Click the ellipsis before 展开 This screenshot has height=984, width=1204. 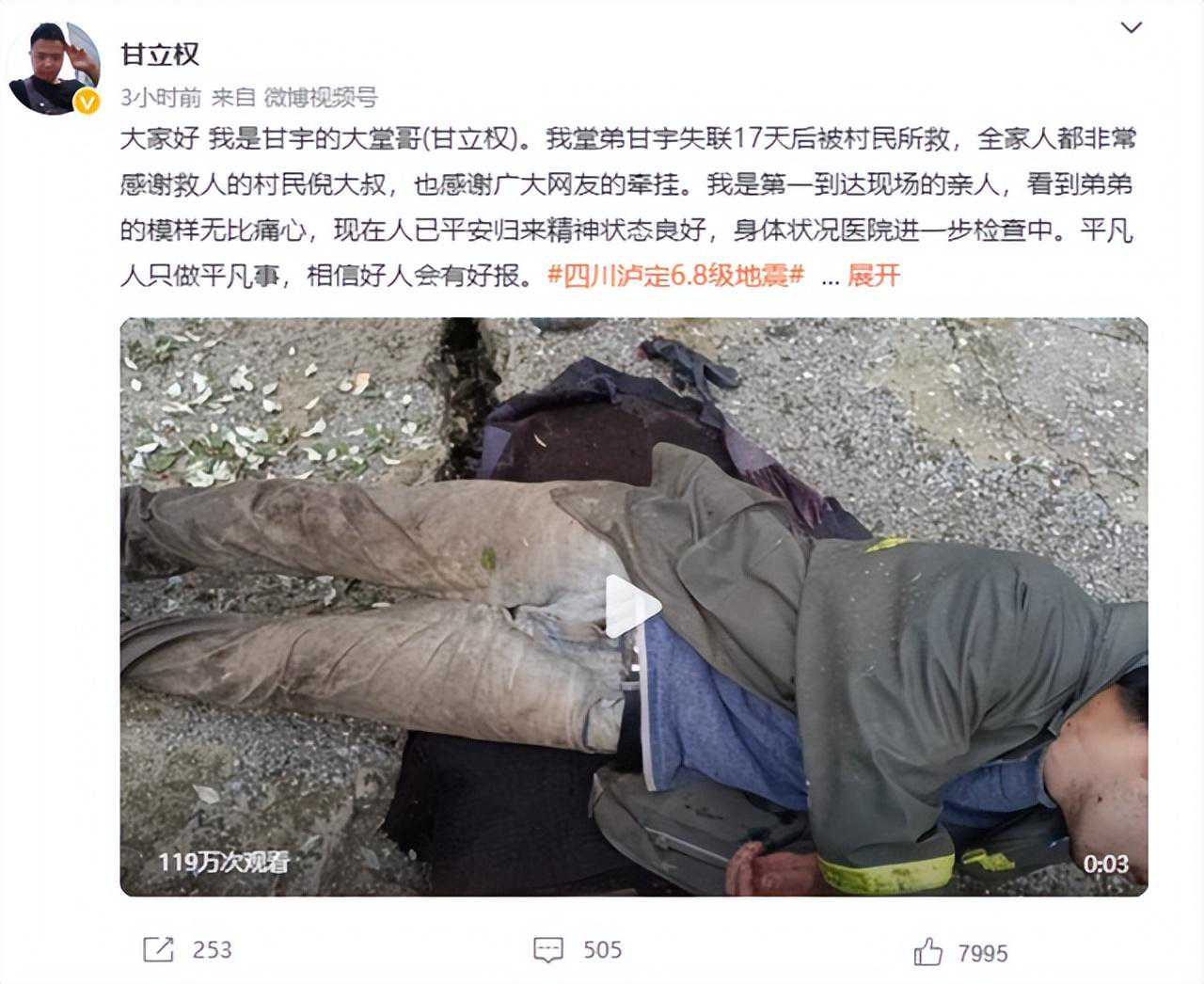(x=830, y=277)
